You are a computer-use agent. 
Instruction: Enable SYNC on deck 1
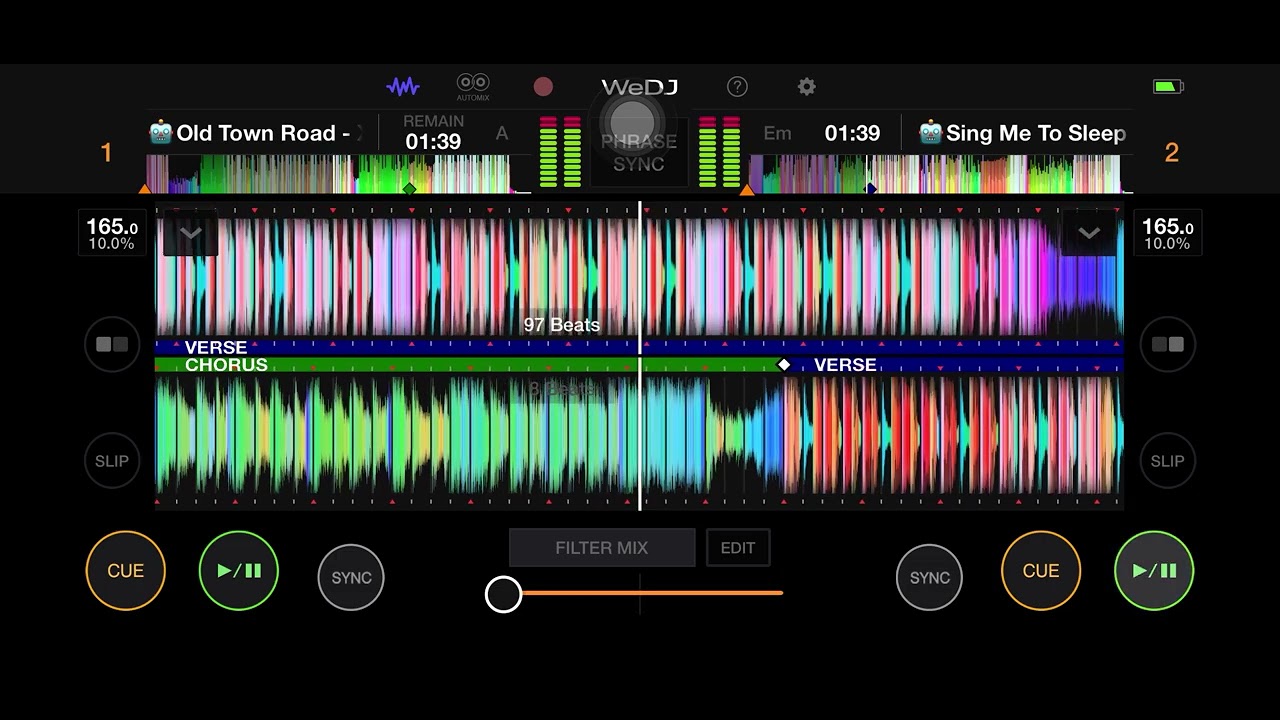[x=351, y=577]
